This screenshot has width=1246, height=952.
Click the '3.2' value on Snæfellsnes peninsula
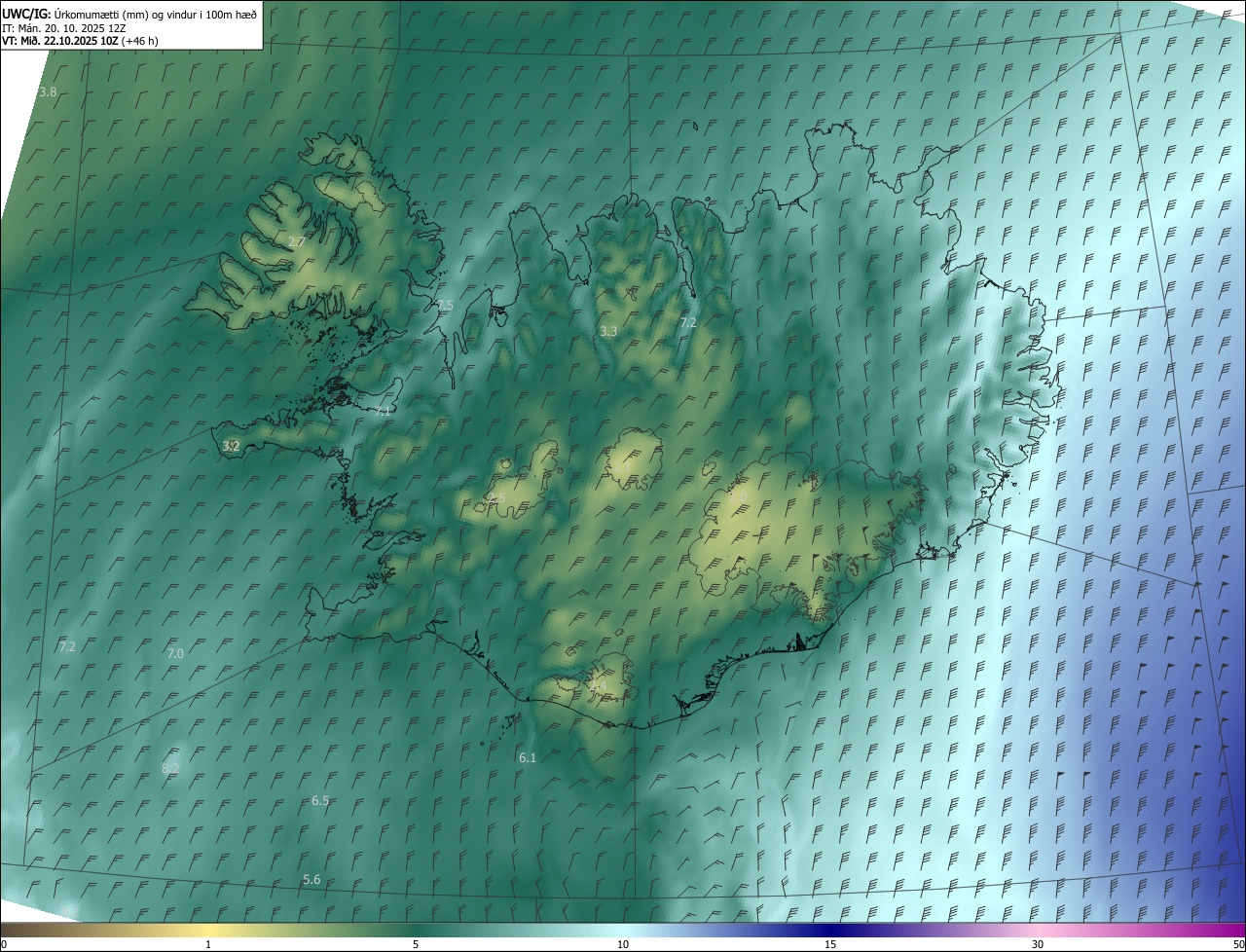(231, 446)
